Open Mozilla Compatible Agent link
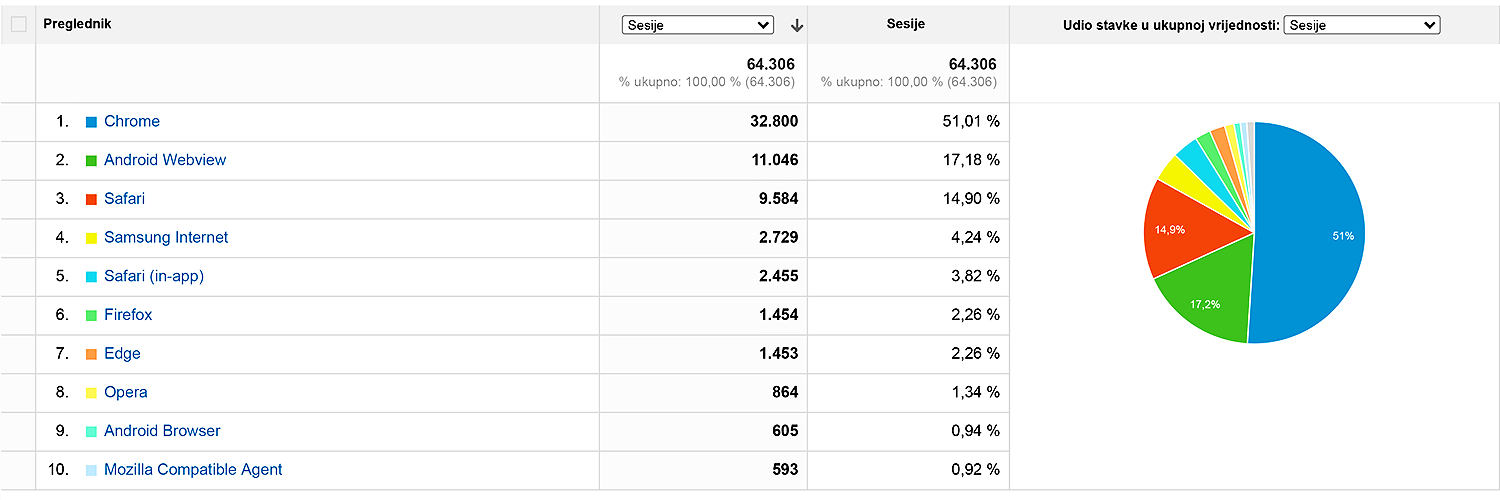The width and height of the screenshot is (1500, 500). [193, 470]
